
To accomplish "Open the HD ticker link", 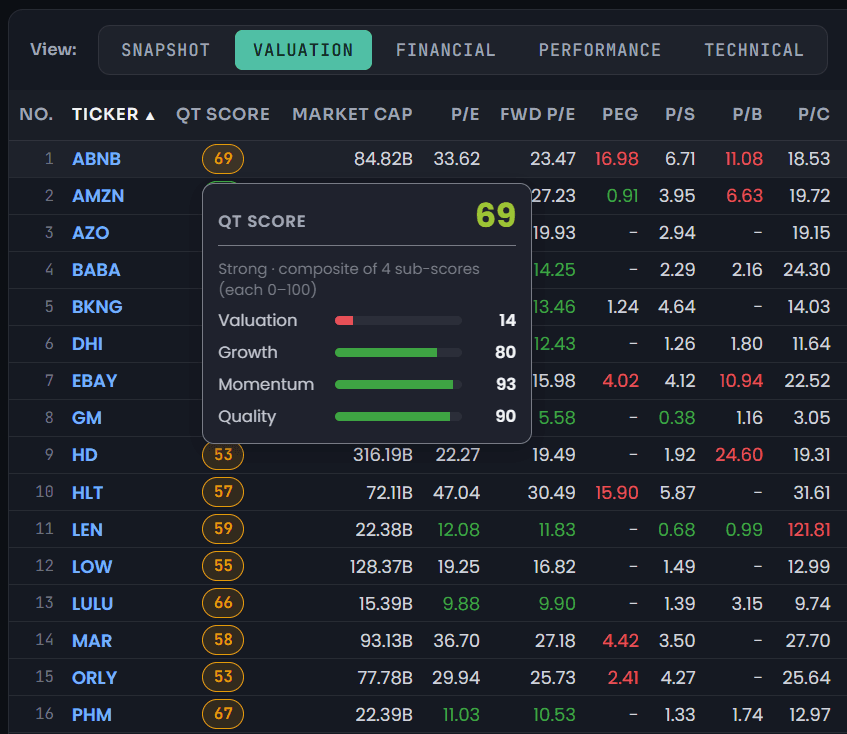I will (x=84, y=455).
